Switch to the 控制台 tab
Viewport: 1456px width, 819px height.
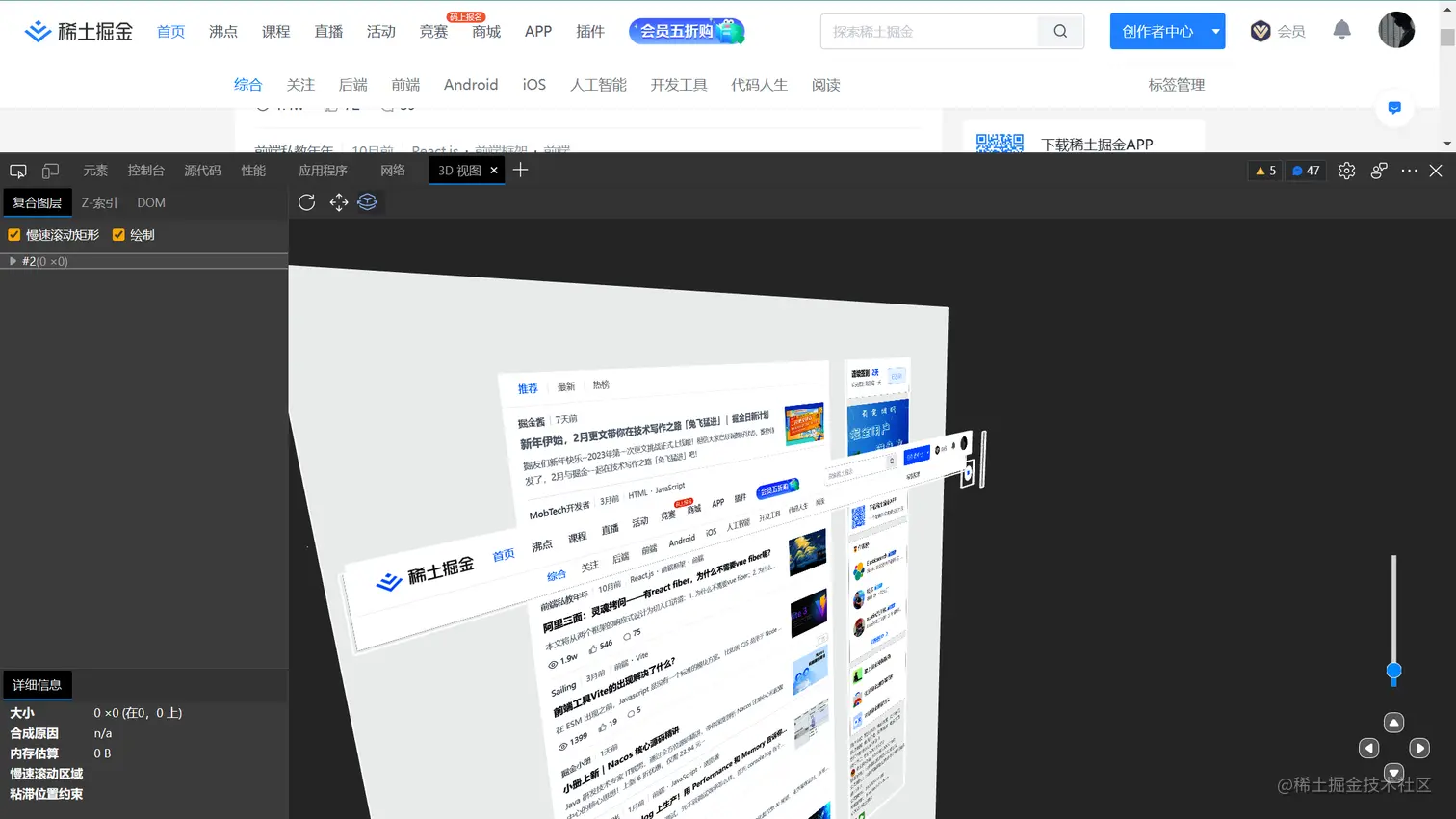point(145,170)
